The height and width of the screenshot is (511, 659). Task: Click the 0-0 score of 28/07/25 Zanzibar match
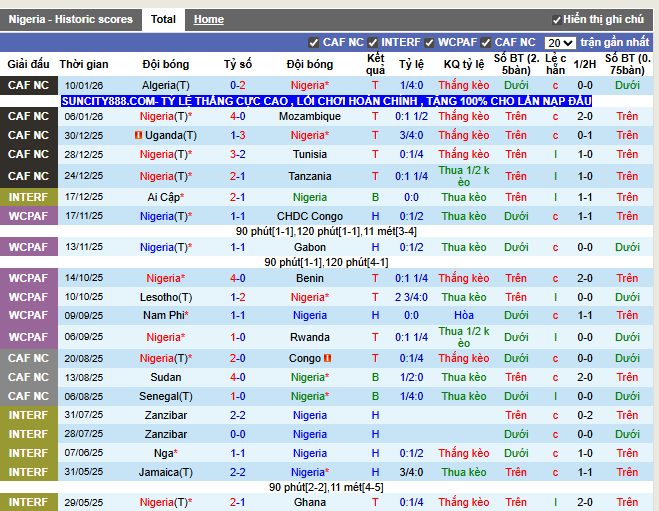click(x=237, y=434)
